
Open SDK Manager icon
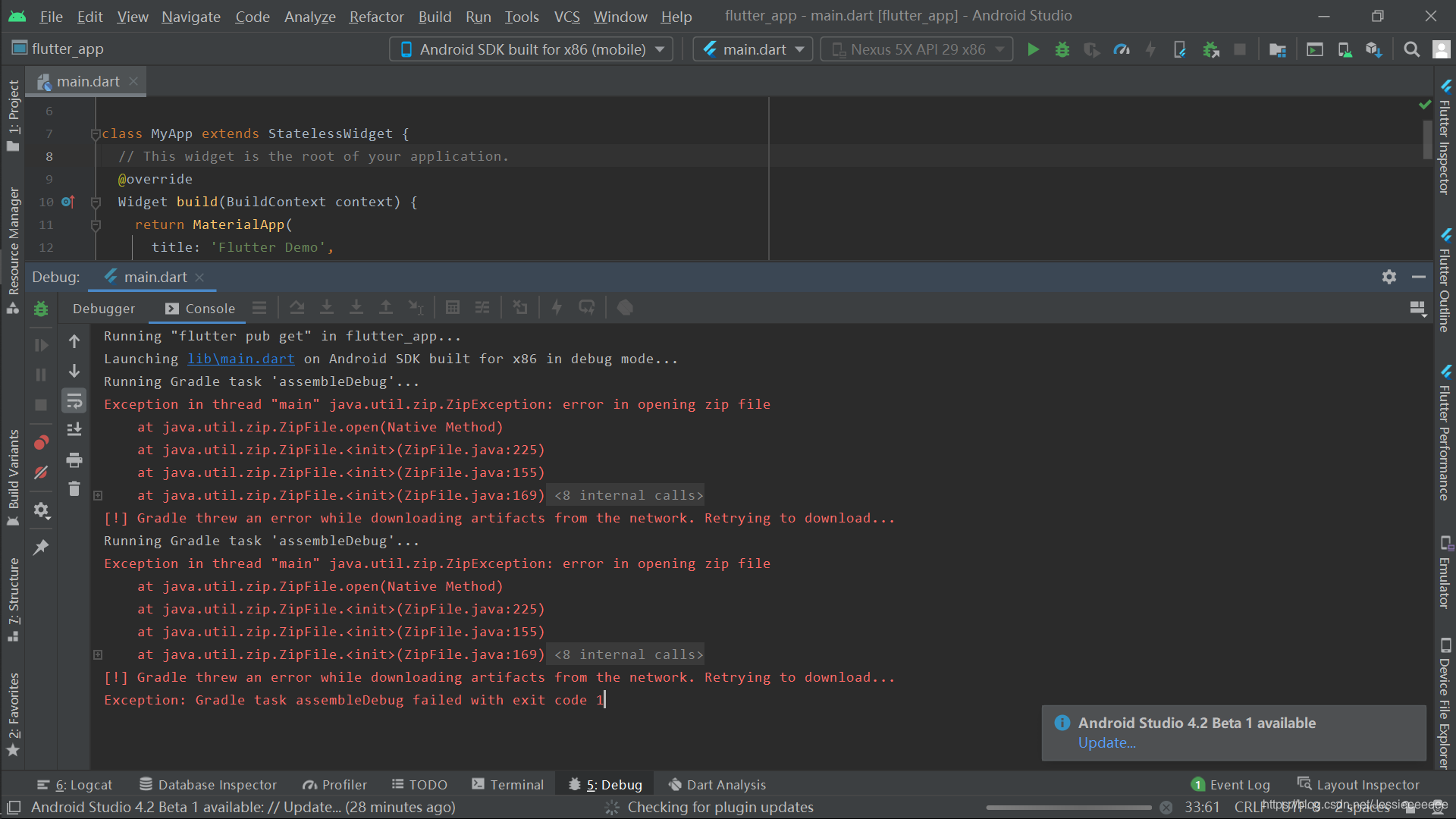click(1373, 50)
